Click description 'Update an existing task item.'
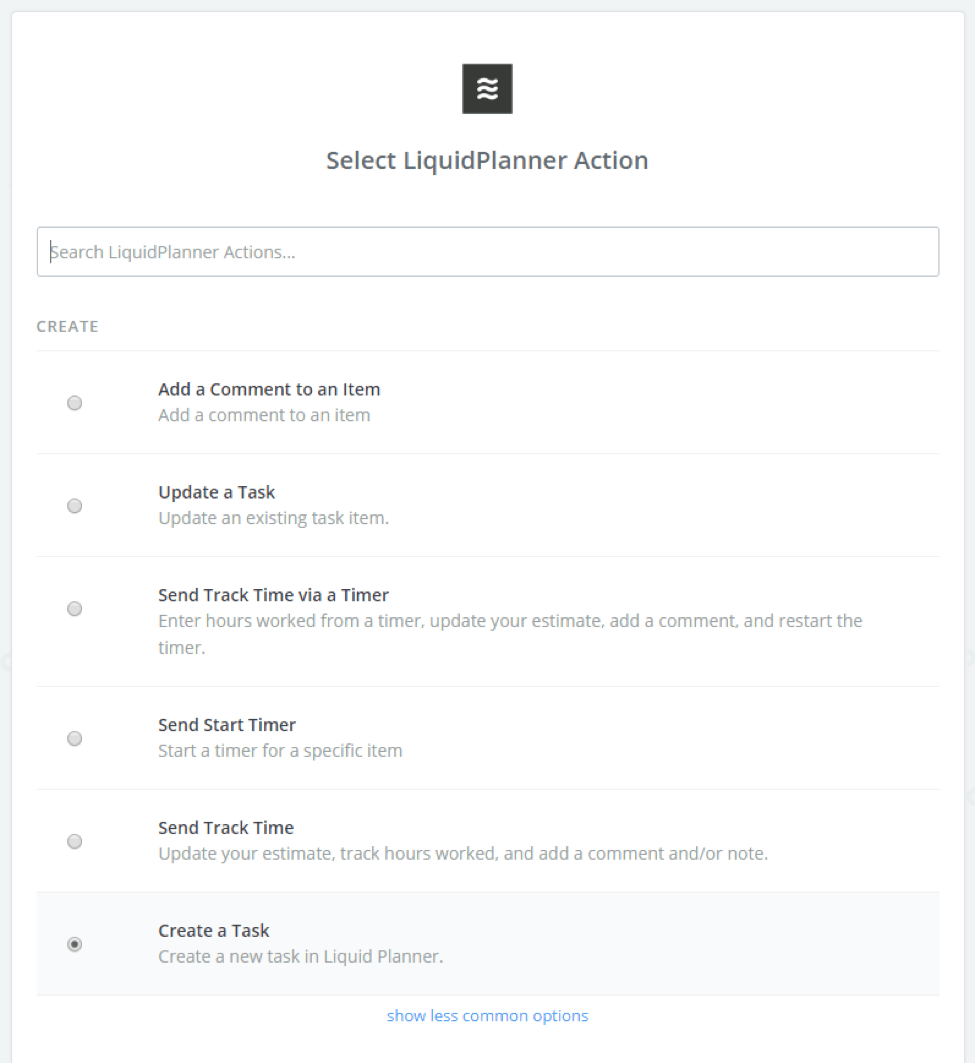 273,518
